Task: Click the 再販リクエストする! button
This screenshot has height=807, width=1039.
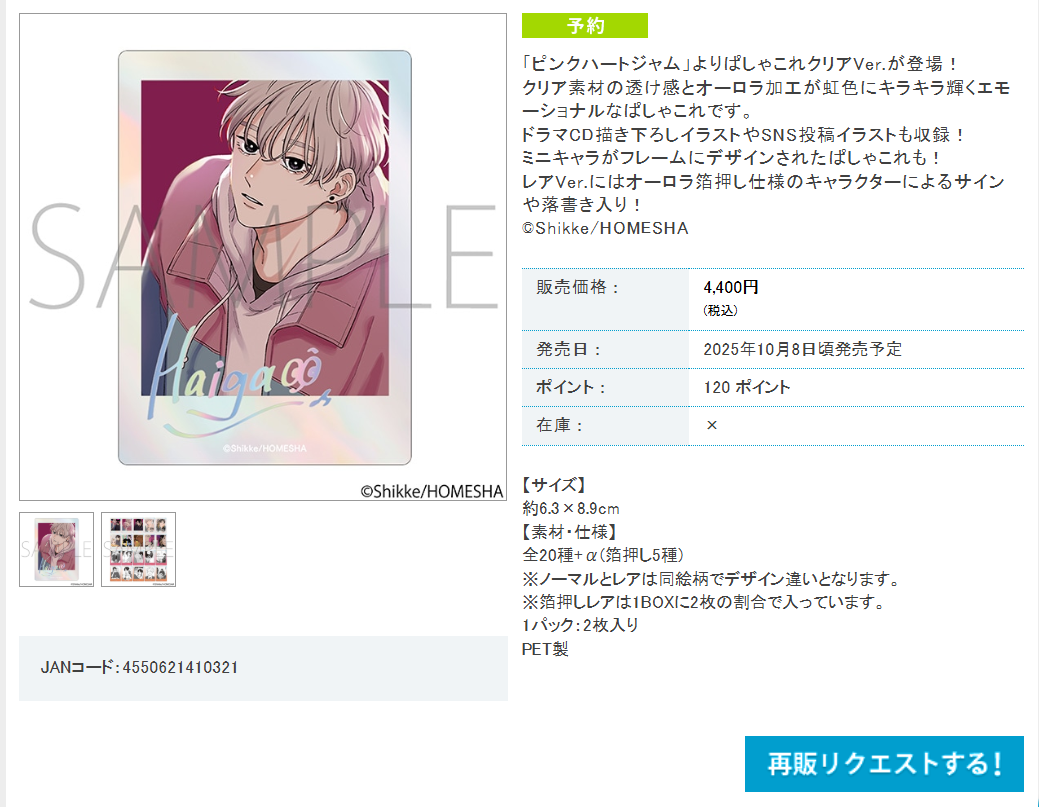Action: pyautogui.click(x=884, y=763)
